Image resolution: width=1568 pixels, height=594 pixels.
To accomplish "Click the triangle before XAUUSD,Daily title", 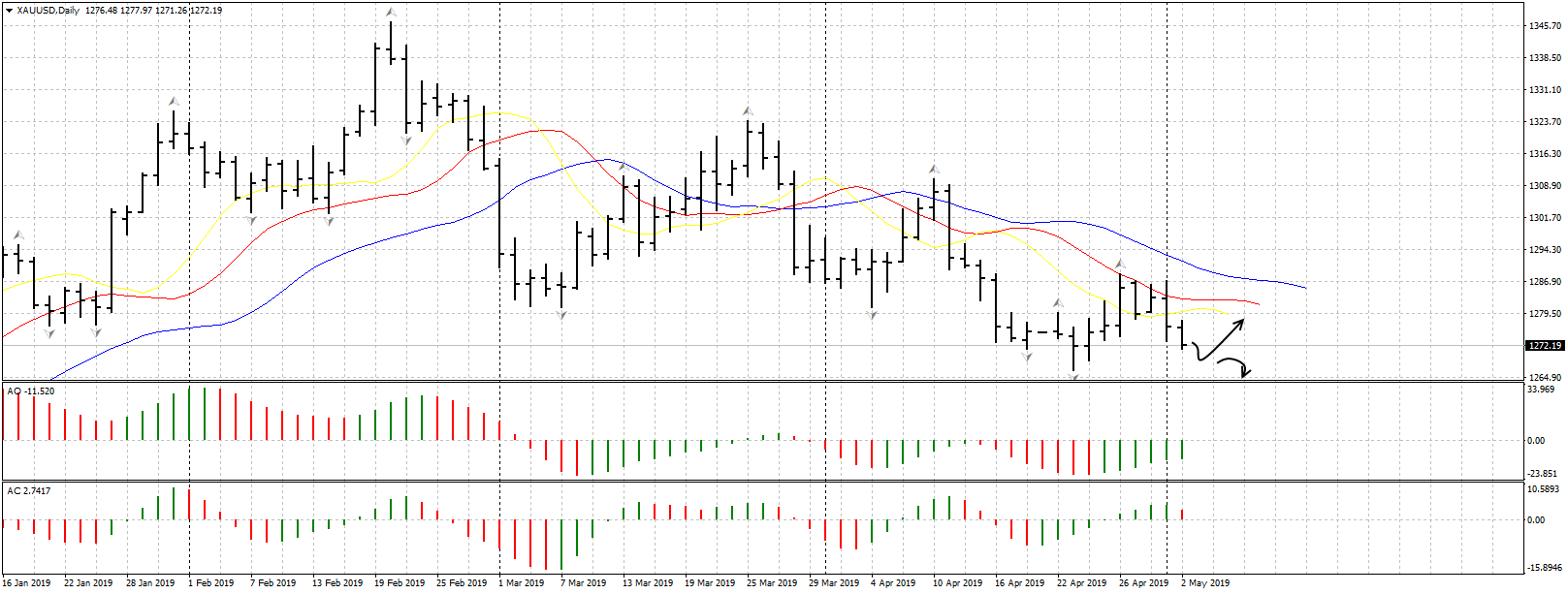I will (x=9, y=11).
